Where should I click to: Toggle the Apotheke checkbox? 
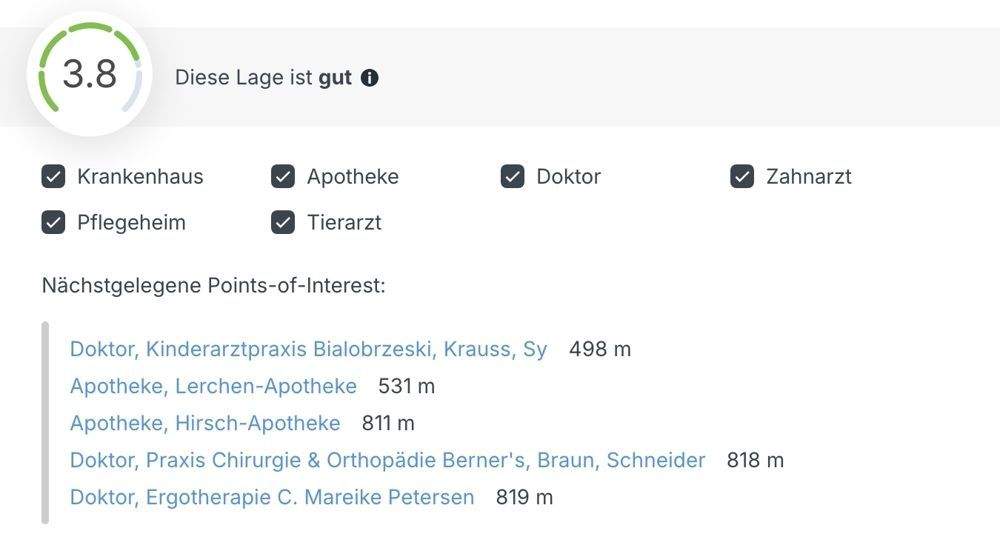283,177
